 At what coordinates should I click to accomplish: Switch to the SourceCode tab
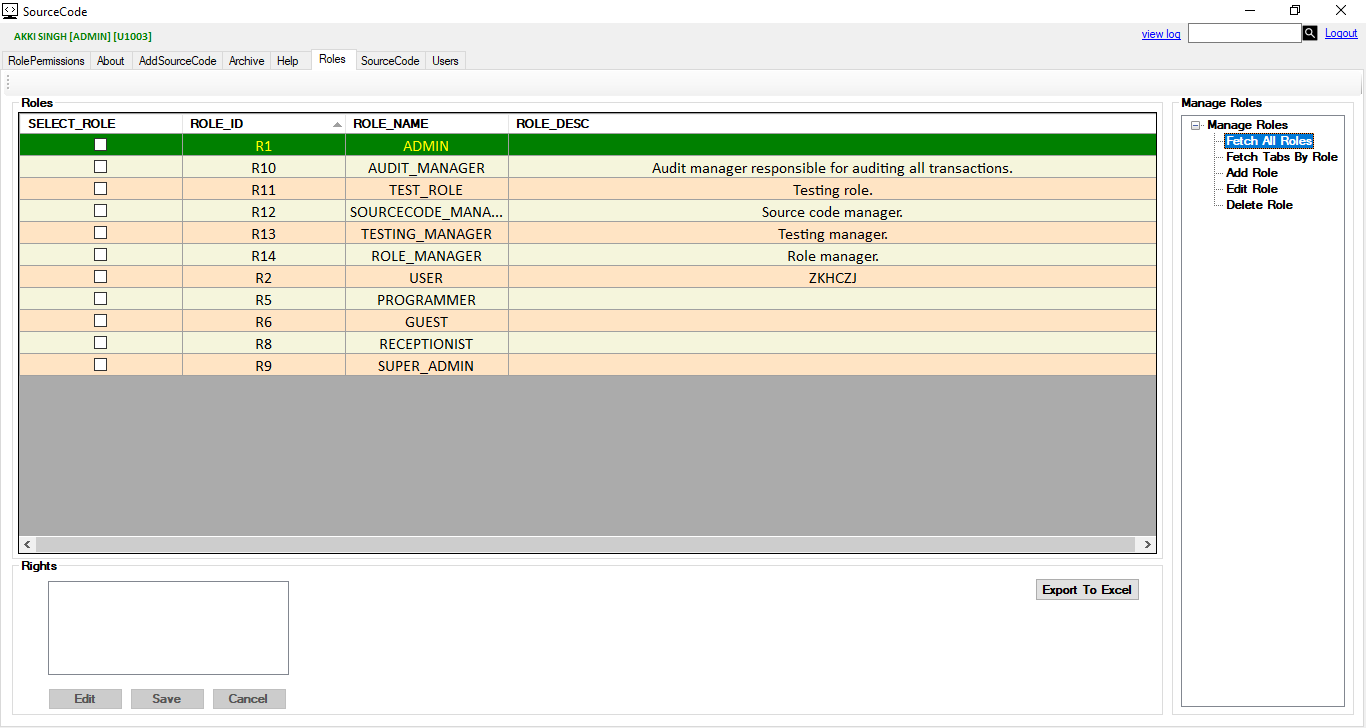tap(390, 61)
